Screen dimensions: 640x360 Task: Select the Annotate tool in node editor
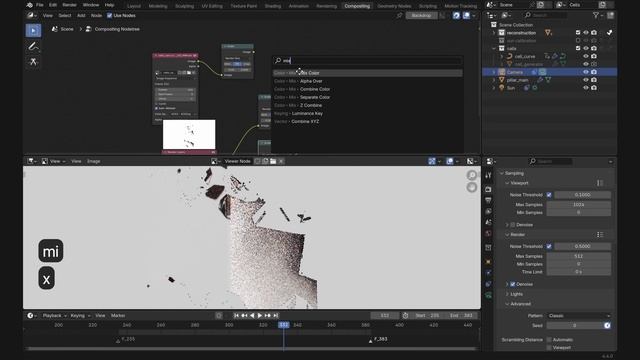point(33,47)
